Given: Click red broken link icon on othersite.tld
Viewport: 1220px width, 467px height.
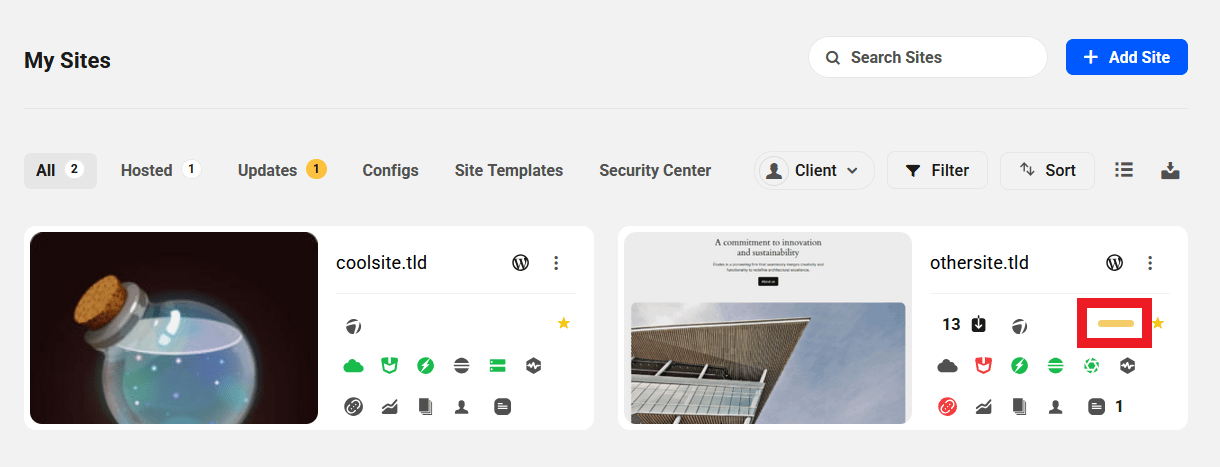Looking at the screenshot, I should coord(947,407).
